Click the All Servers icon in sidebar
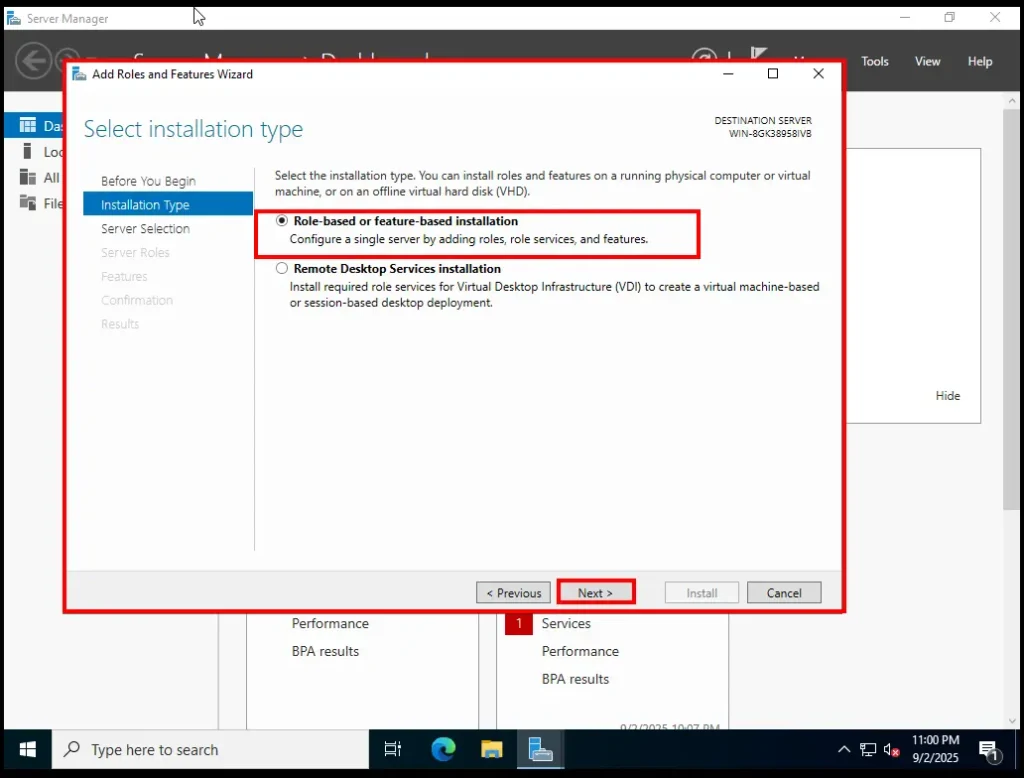Image resolution: width=1024 pixels, height=778 pixels. point(27,177)
